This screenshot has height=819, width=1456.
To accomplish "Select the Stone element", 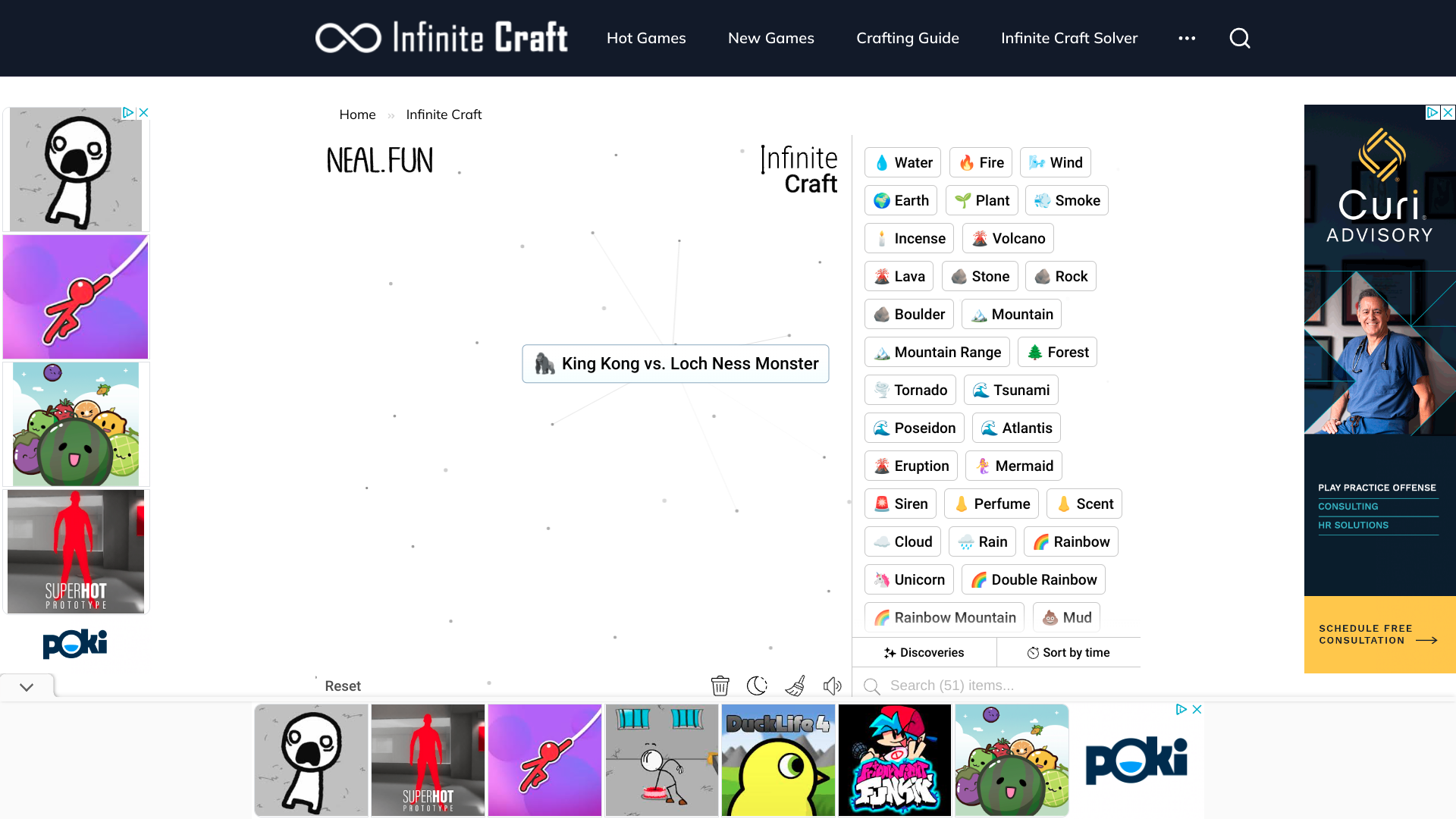I will tap(980, 276).
